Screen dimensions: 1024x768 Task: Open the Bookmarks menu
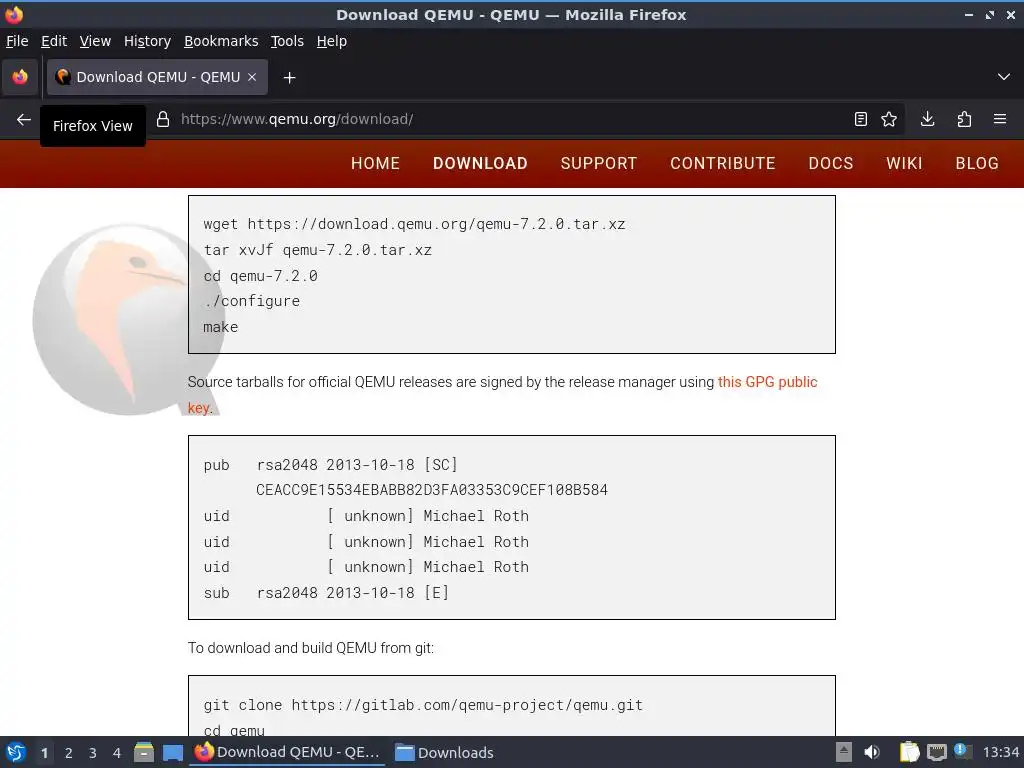(x=221, y=41)
